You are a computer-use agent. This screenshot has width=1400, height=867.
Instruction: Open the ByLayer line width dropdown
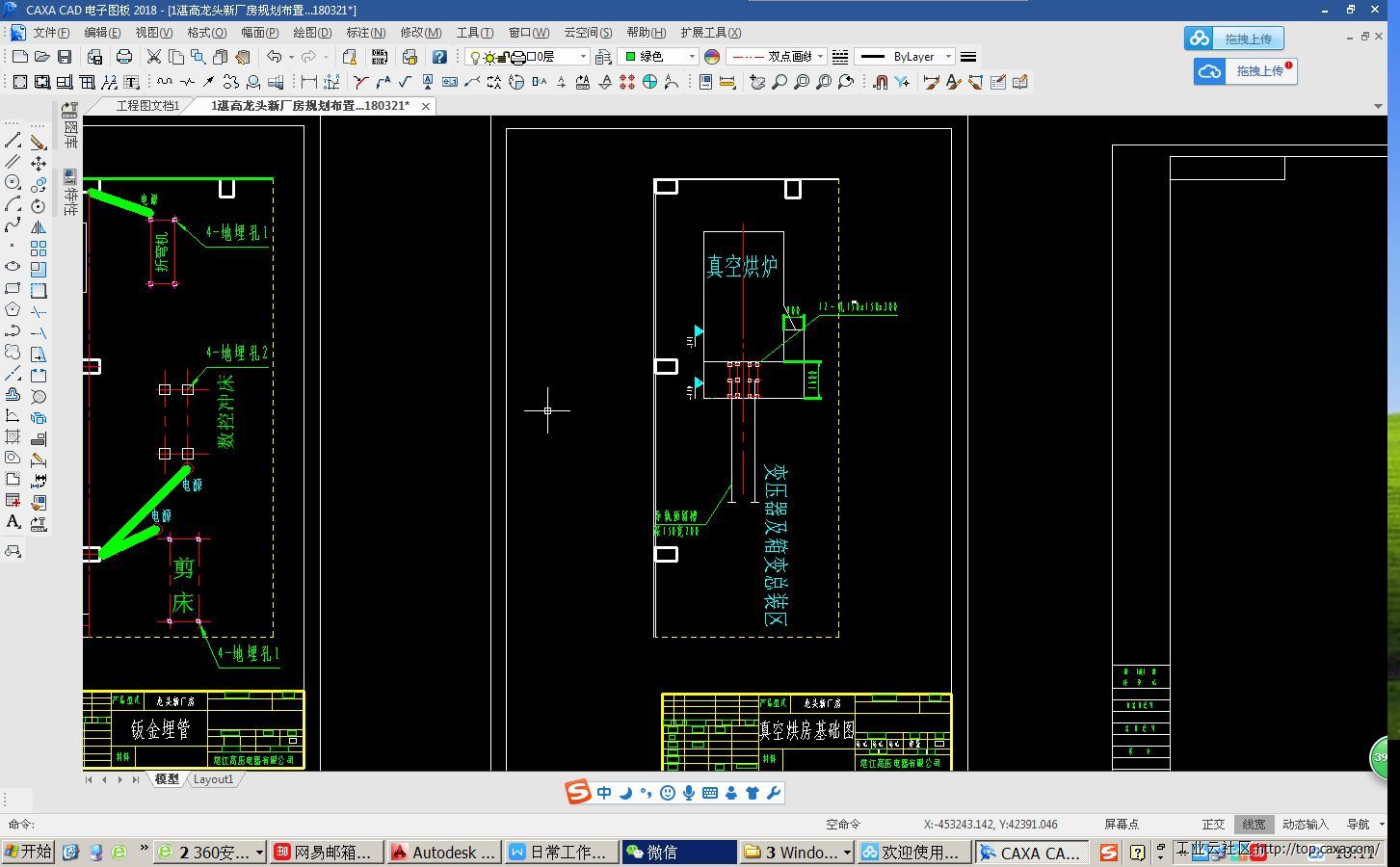(x=948, y=57)
